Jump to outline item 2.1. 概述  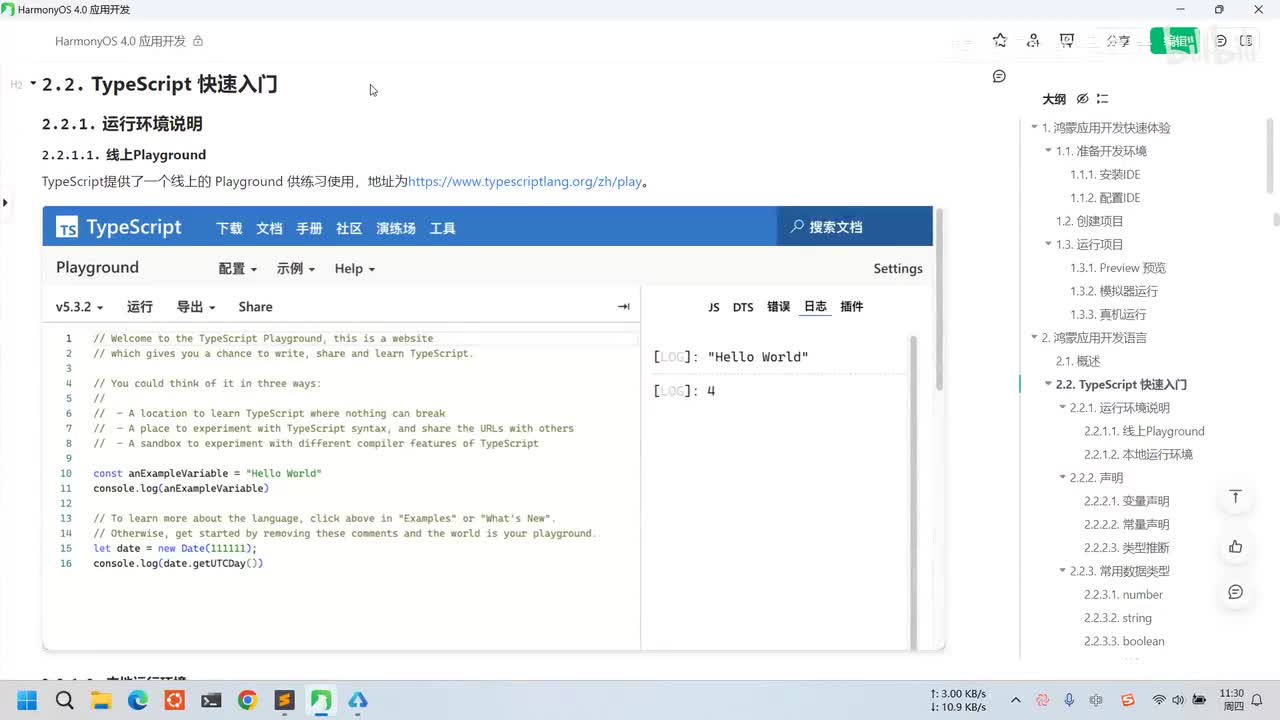(x=1078, y=361)
